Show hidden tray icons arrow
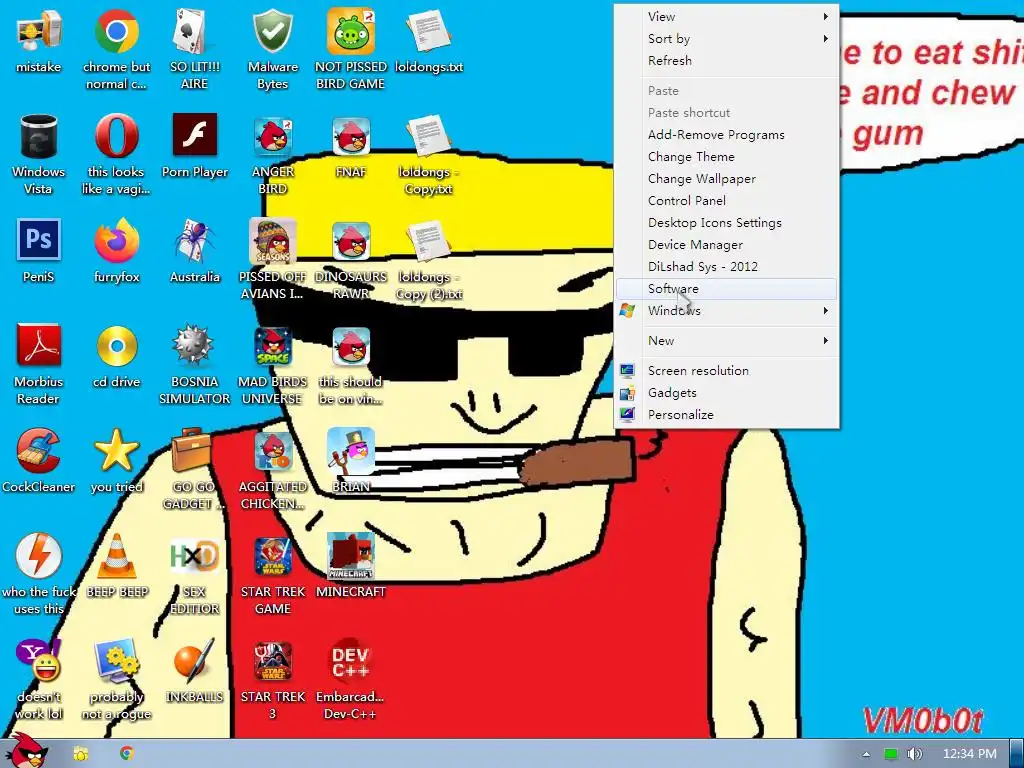The width and height of the screenshot is (1024, 768). pos(866,754)
